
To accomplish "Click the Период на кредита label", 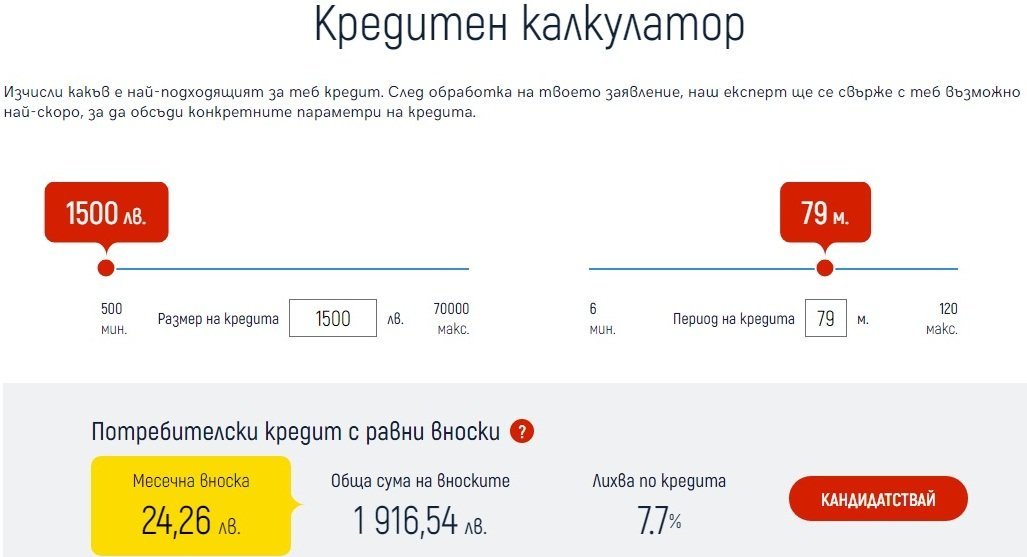I will [x=734, y=320].
